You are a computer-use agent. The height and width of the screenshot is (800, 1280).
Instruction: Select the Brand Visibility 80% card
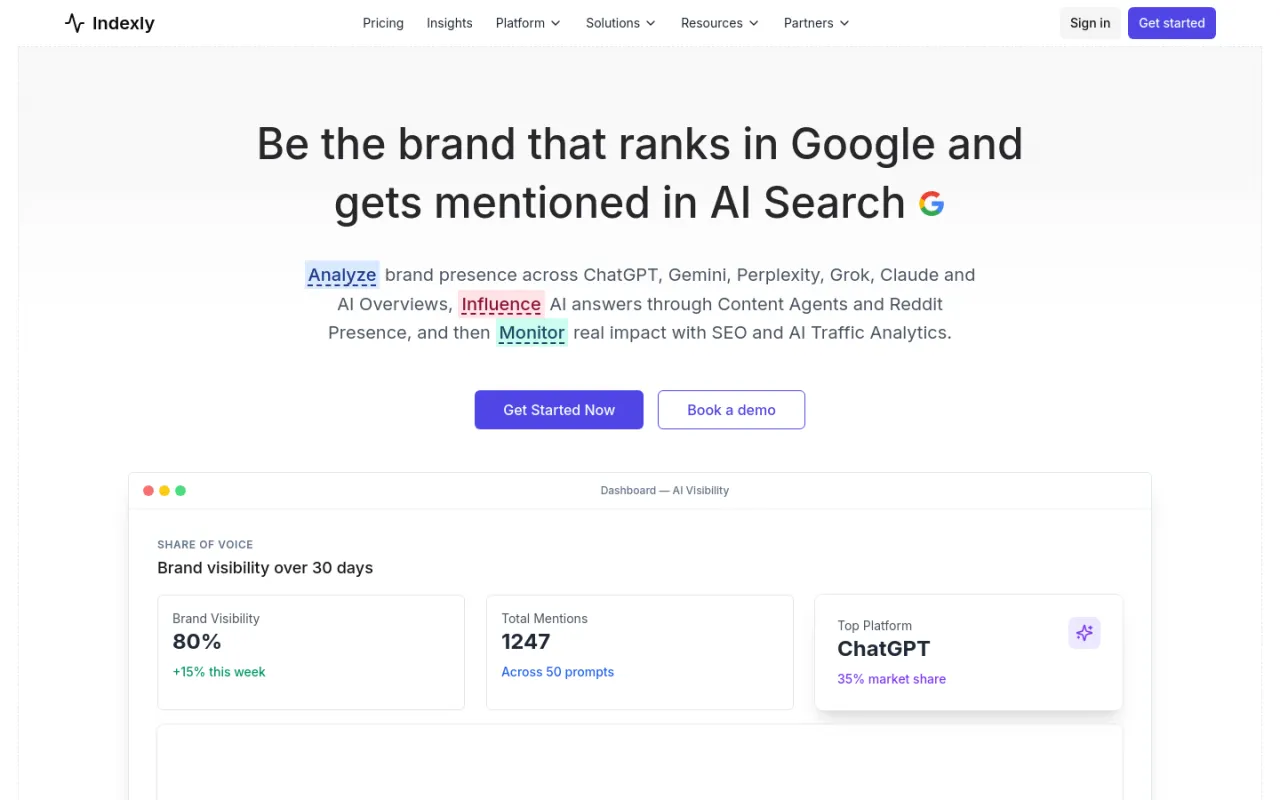tap(311, 653)
